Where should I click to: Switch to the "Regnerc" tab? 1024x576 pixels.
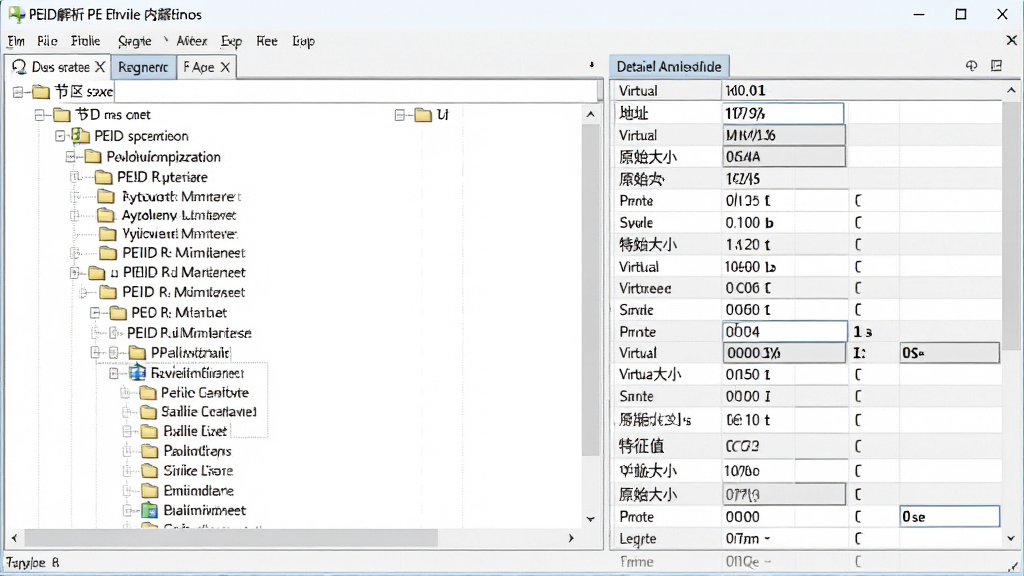tap(143, 67)
